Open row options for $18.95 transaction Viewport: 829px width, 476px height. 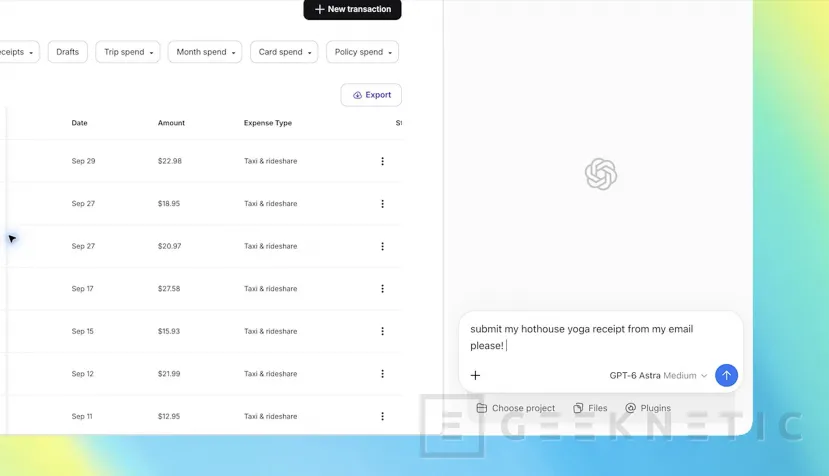click(x=382, y=204)
